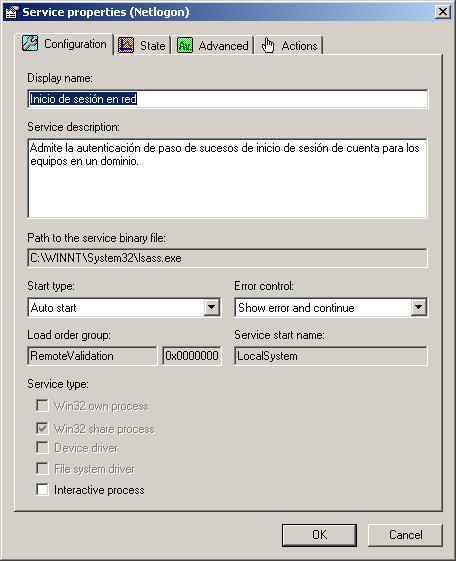The image size is (456, 561).
Task: Open the Error control dropdown arrow
Action: click(418, 307)
